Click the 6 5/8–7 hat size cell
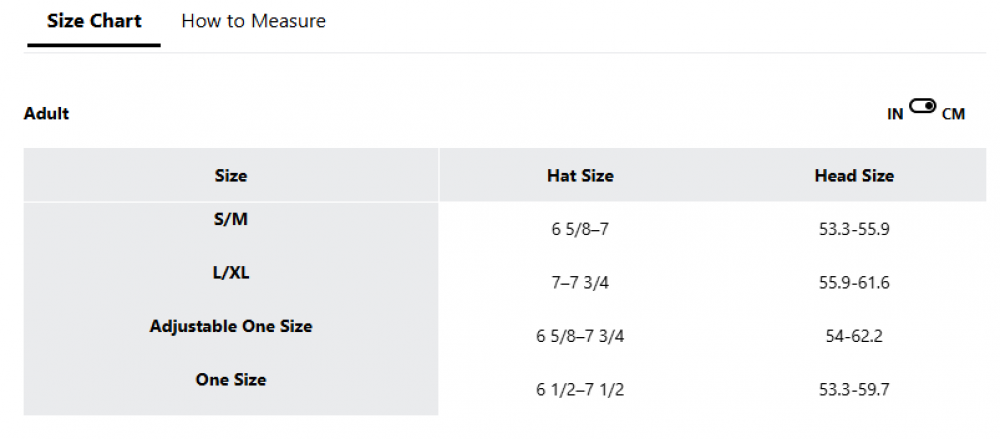 [580, 229]
